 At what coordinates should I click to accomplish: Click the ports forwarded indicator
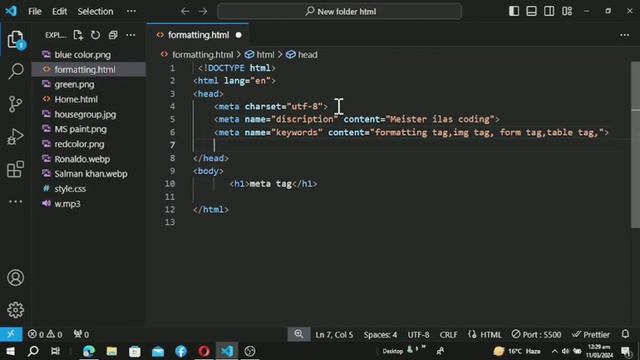point(81,334)
